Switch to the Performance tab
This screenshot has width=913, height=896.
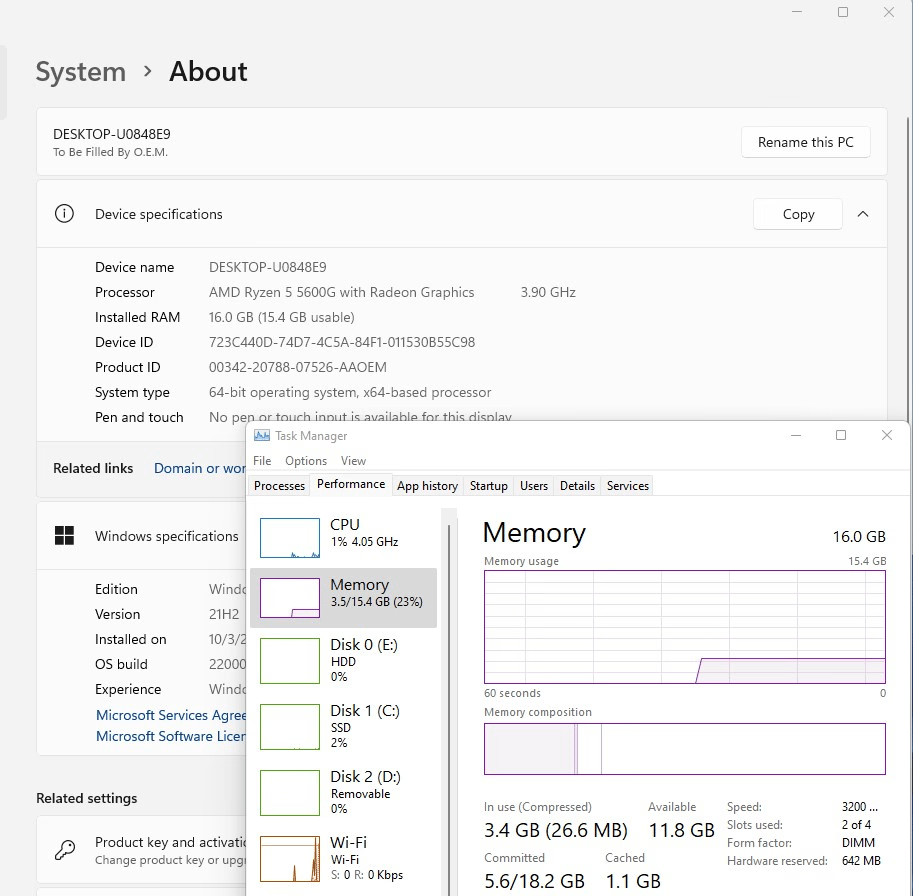[351, 484]
